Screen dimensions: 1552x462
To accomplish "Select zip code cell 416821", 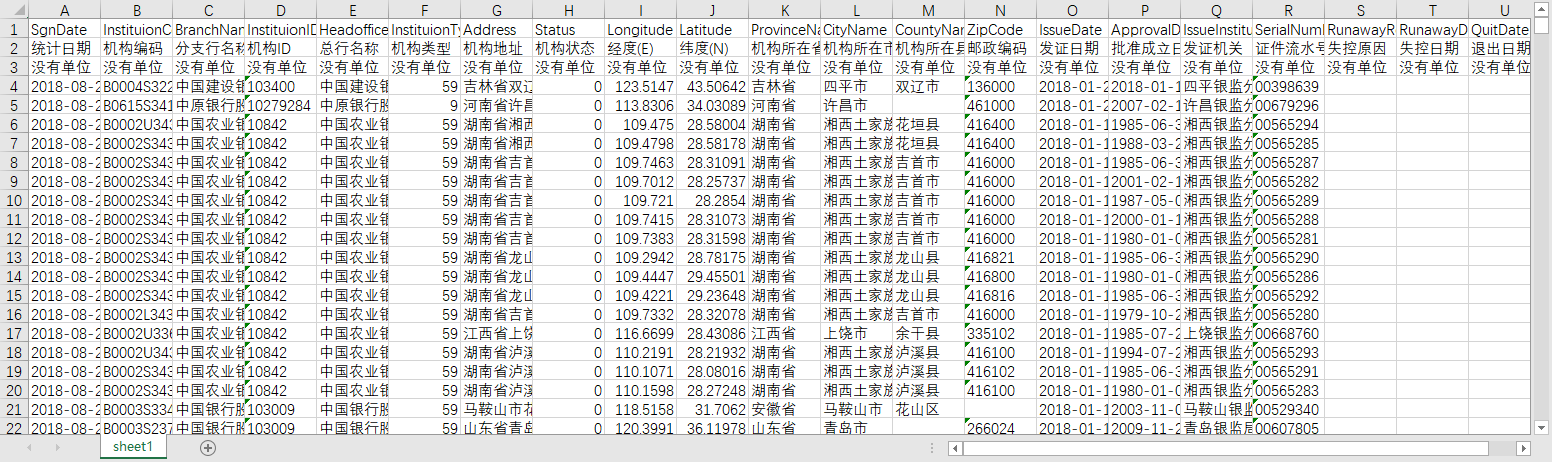I will [x=1000, y=258].
